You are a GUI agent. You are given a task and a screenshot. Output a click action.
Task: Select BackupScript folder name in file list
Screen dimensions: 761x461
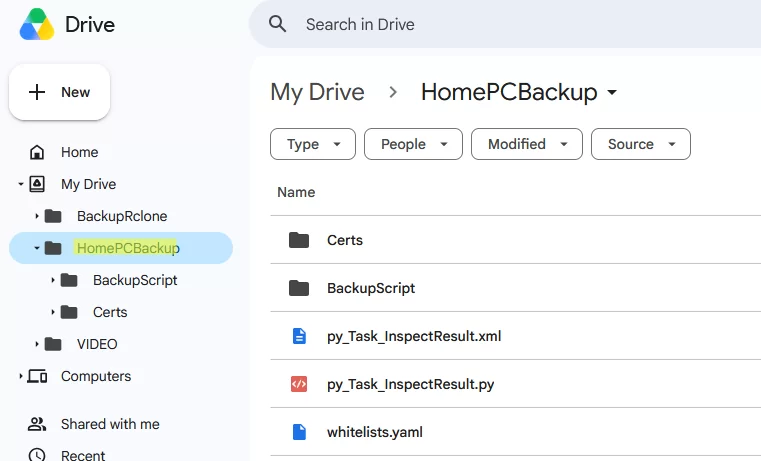pos(371,288)
